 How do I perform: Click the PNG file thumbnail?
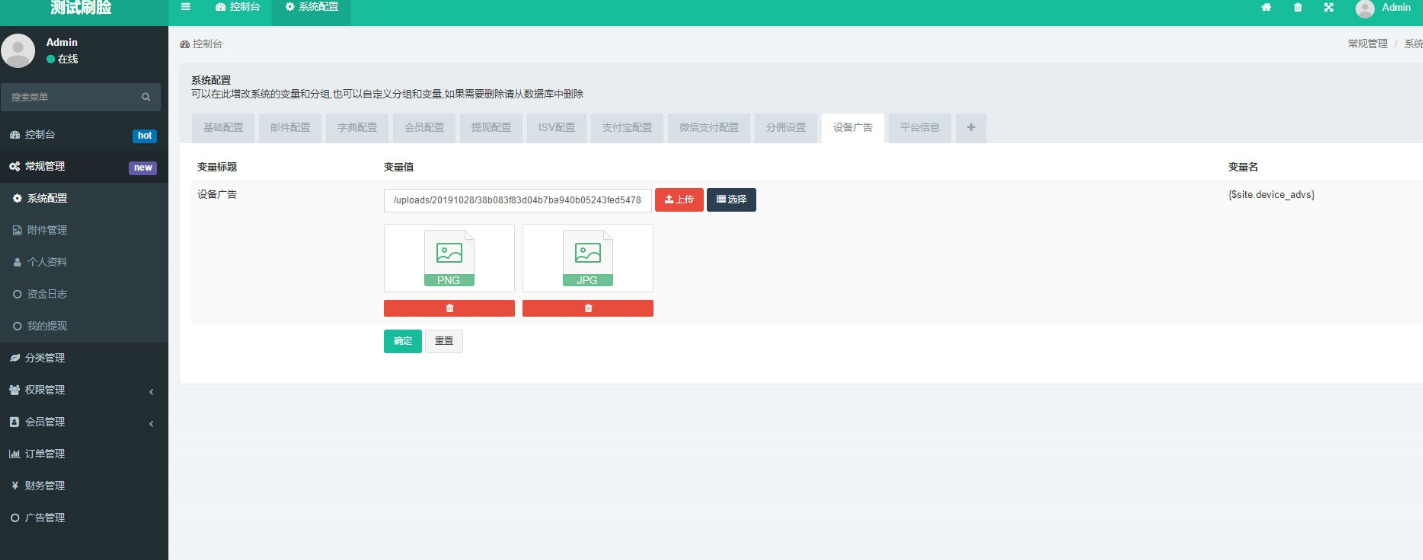click(x=449, y=258)
